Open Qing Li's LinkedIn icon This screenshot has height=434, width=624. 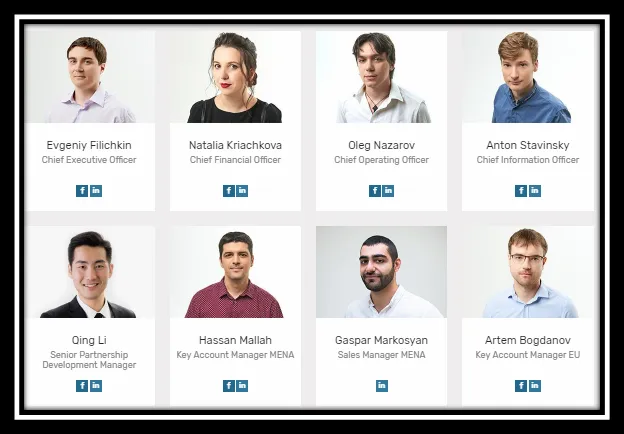coord(96,386)
